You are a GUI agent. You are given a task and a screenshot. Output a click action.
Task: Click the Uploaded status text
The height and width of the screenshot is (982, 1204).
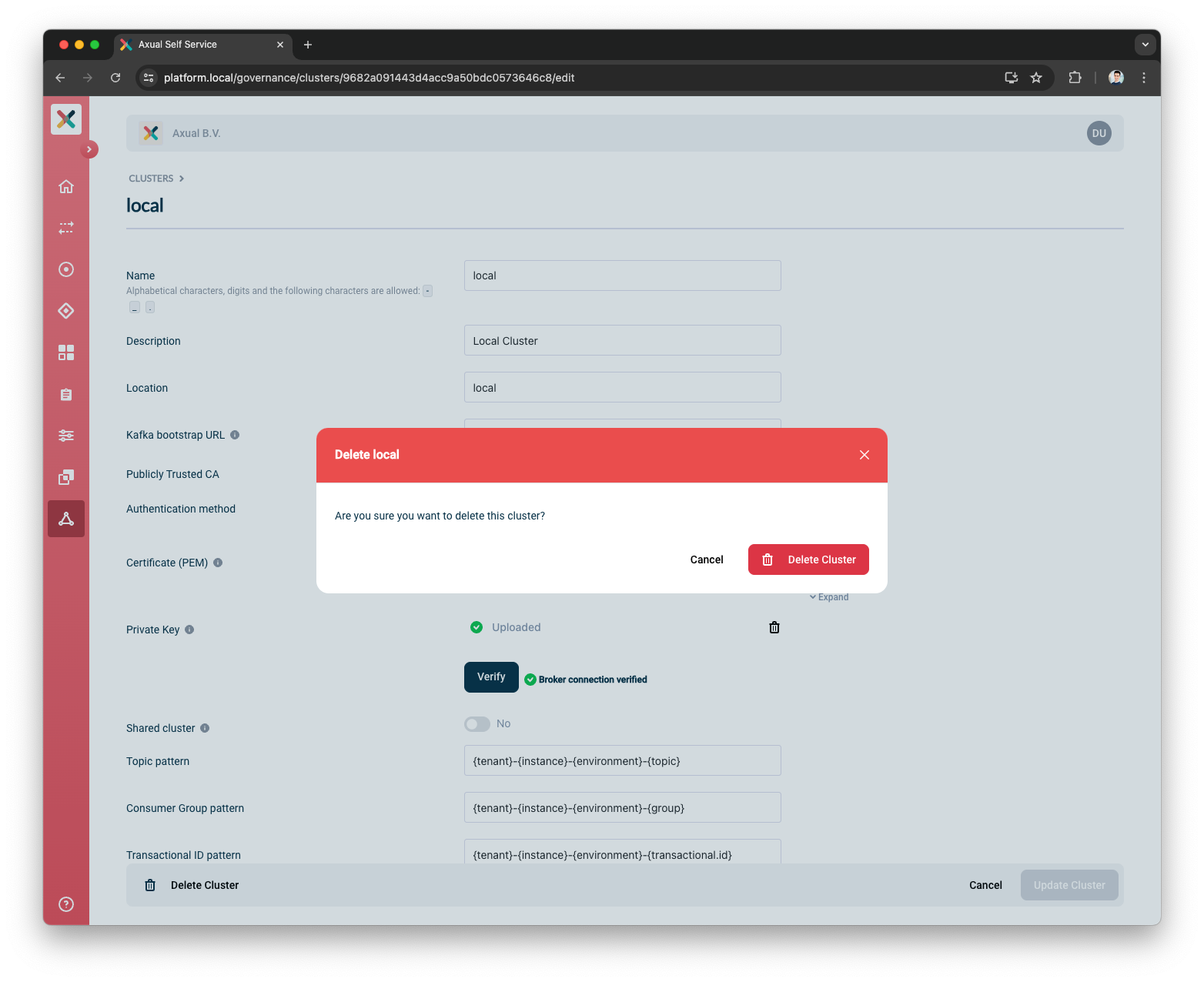[516, 627]
